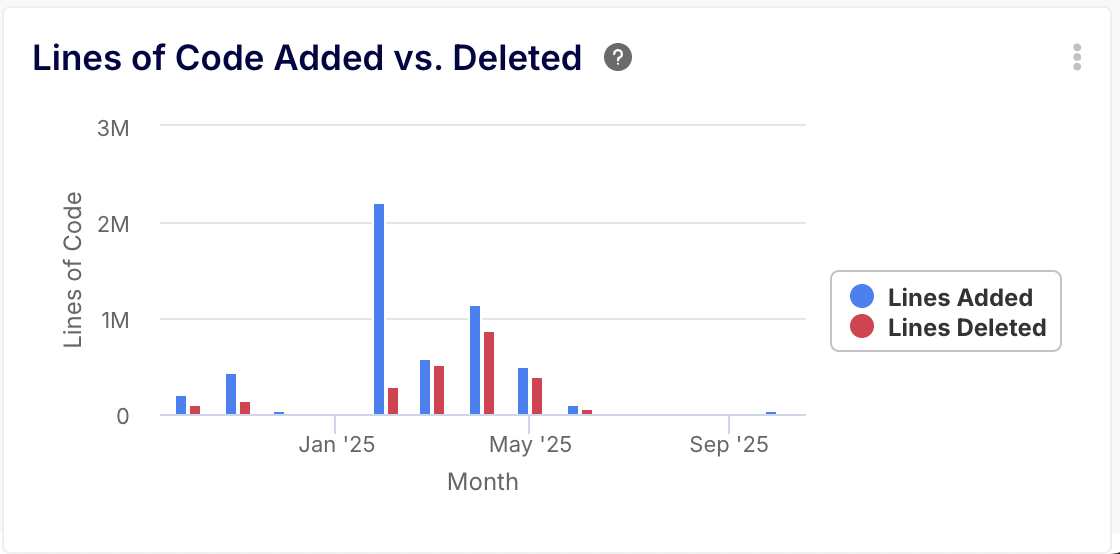Click the 'Lines of Code' y-axis title
This screenshot has height=554, width=1120.
click(x=73, y=271)
